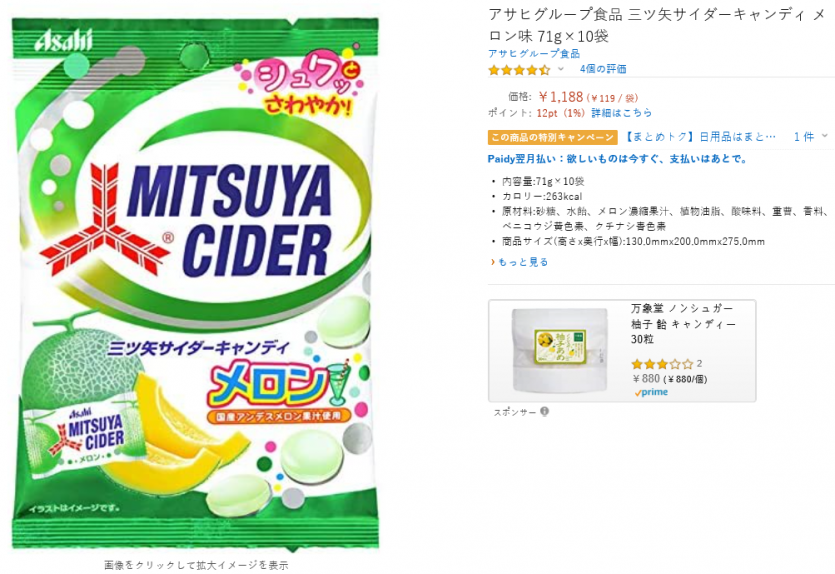Expand the campaign list chevron next to 1件
This screenshot has width=835, height=574.
[x=825, y=136]
